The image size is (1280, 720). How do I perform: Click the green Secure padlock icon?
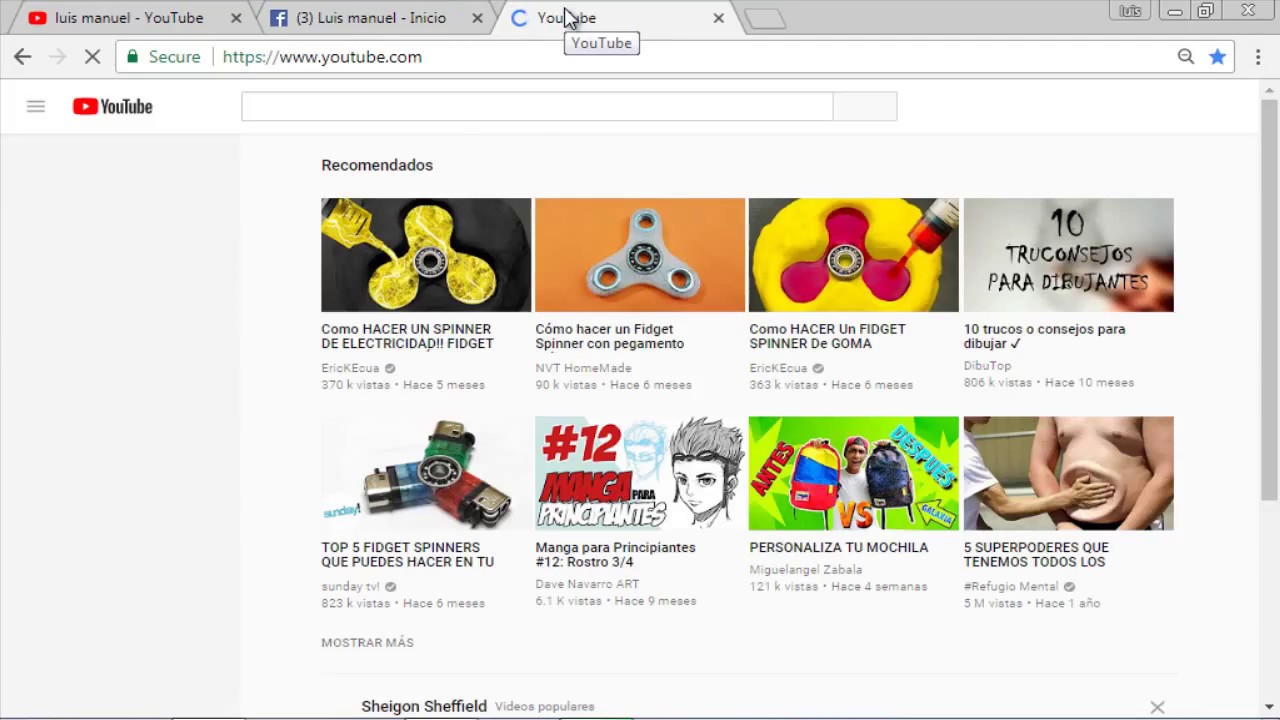tap(132, 57)
